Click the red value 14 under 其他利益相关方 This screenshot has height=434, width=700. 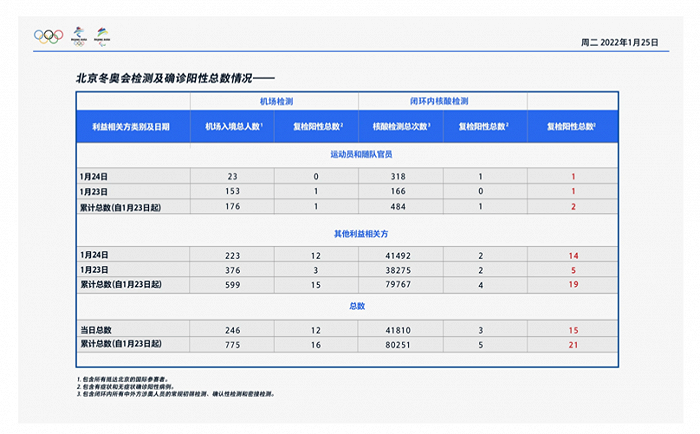[573, 256]
